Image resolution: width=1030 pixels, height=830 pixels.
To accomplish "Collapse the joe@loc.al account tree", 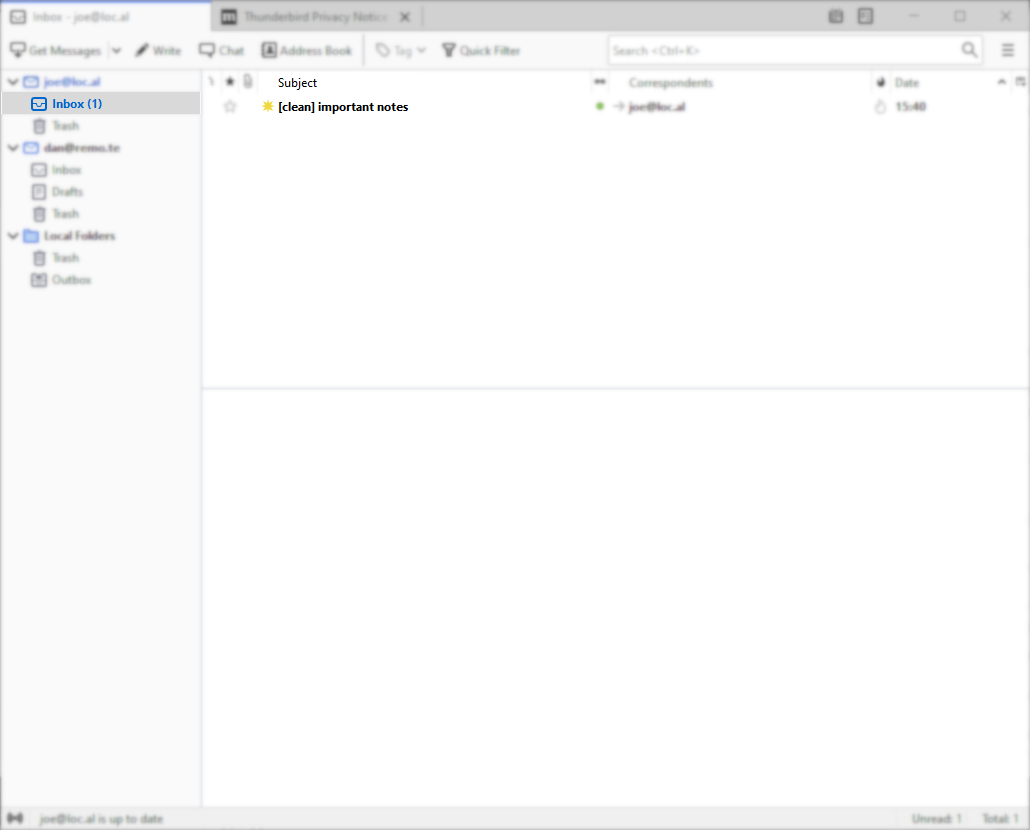I will (x=12, y=81).
